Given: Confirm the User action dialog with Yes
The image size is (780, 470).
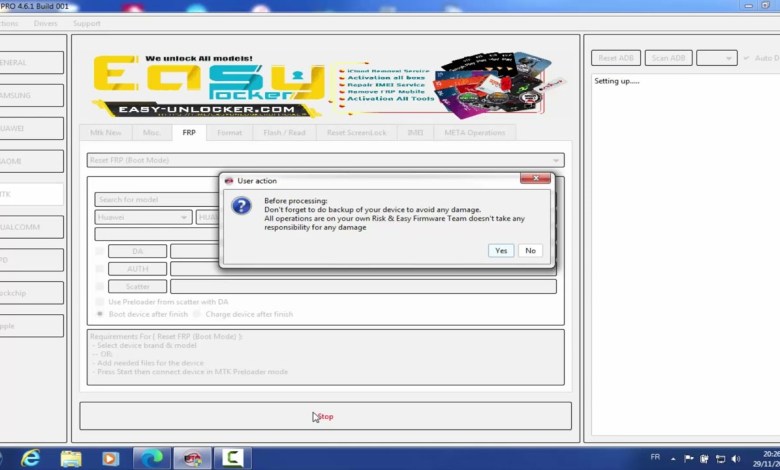Looking at the screenshot, I should coord(500,251).
